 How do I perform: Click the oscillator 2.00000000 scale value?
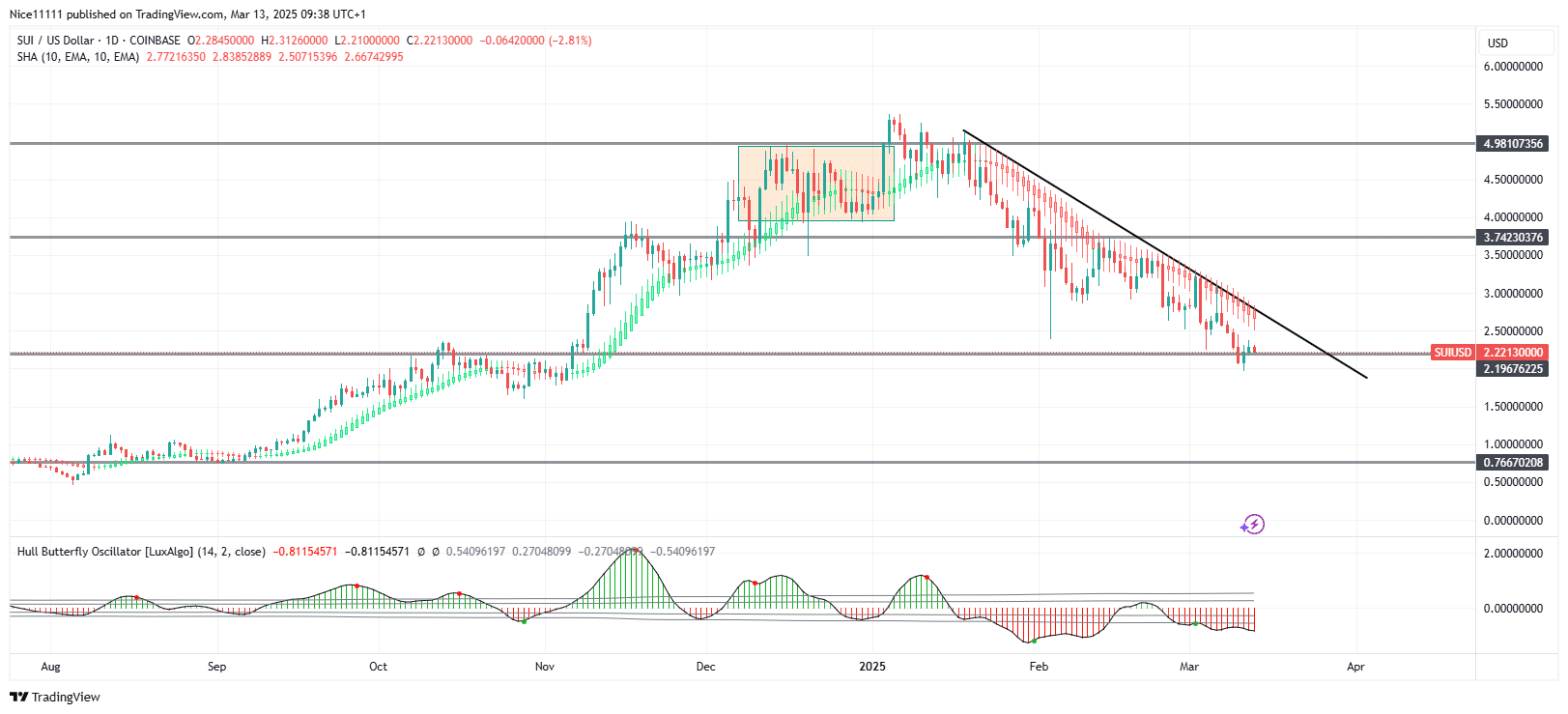pos(1513,554)
